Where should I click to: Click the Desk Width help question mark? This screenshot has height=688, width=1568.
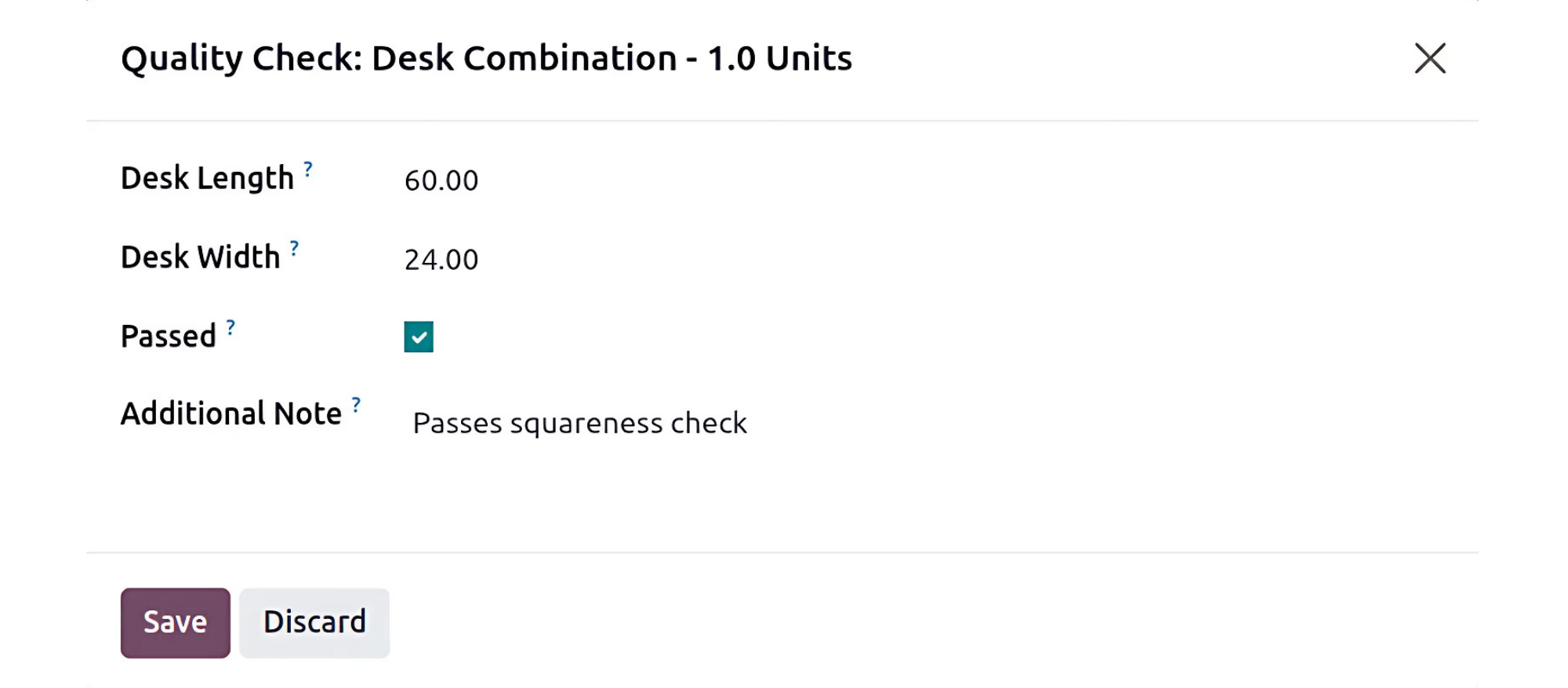click(x=294, y=248)
